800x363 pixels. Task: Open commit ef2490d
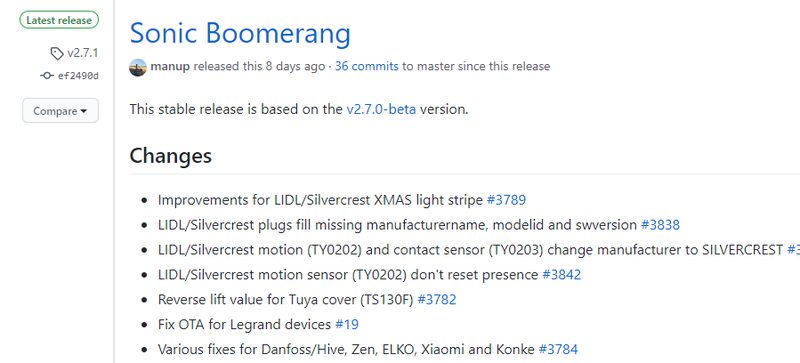(x=78, y=76)
